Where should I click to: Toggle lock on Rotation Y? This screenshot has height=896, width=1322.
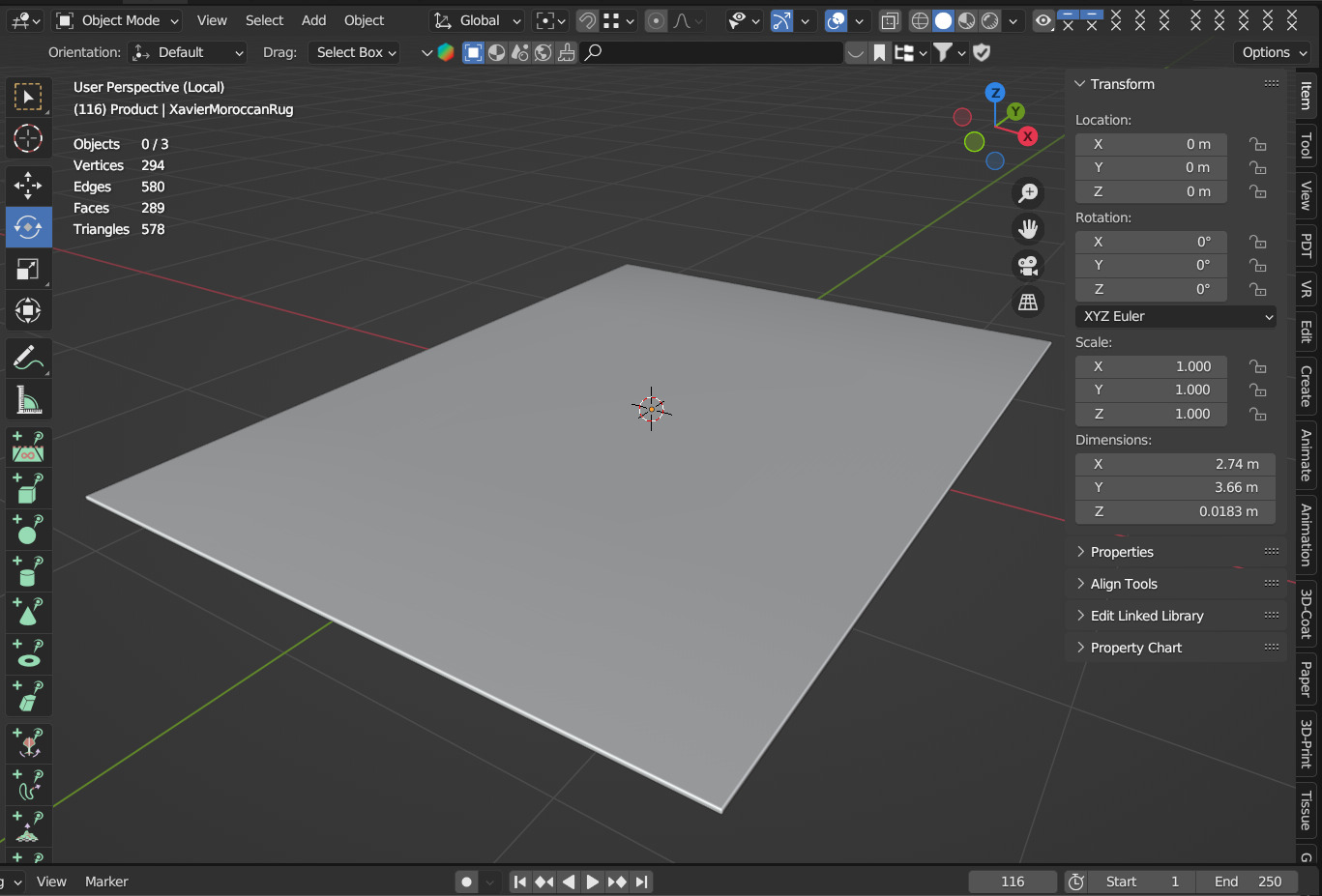(1257, 265)
